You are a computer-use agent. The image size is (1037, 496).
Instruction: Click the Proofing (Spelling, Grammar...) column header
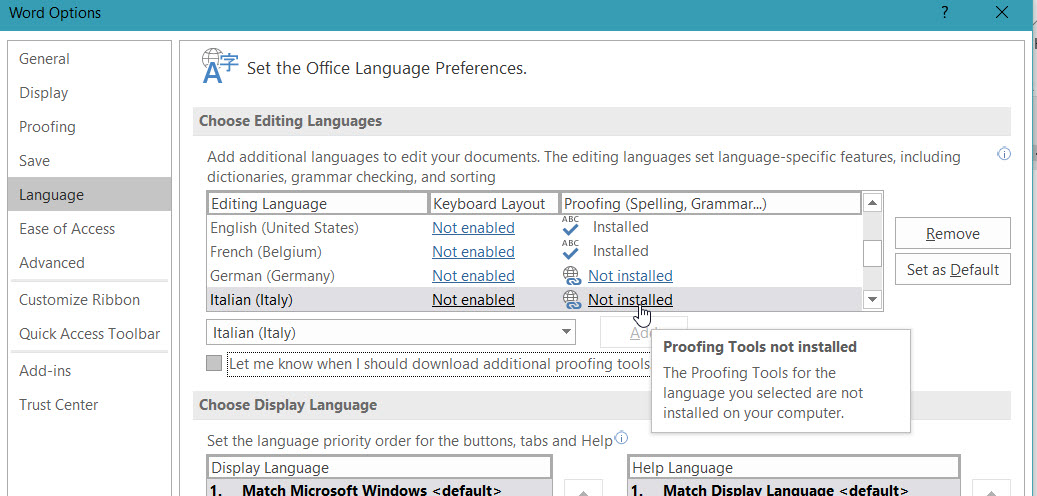(x=711, y=204)
